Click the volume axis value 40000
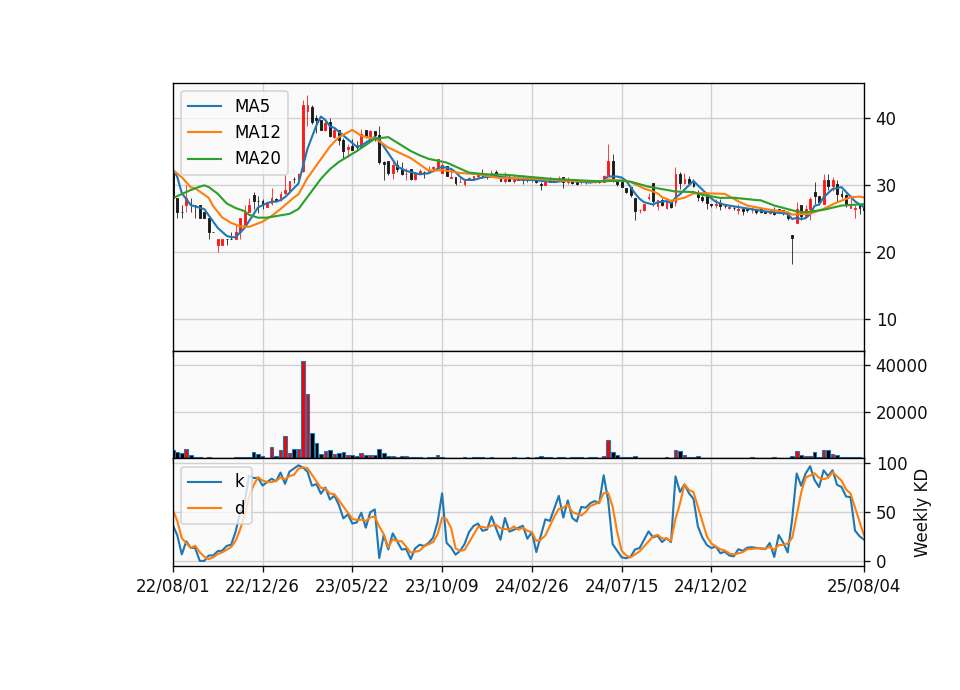The image size is (960, 690). click(x=902, y=366)
